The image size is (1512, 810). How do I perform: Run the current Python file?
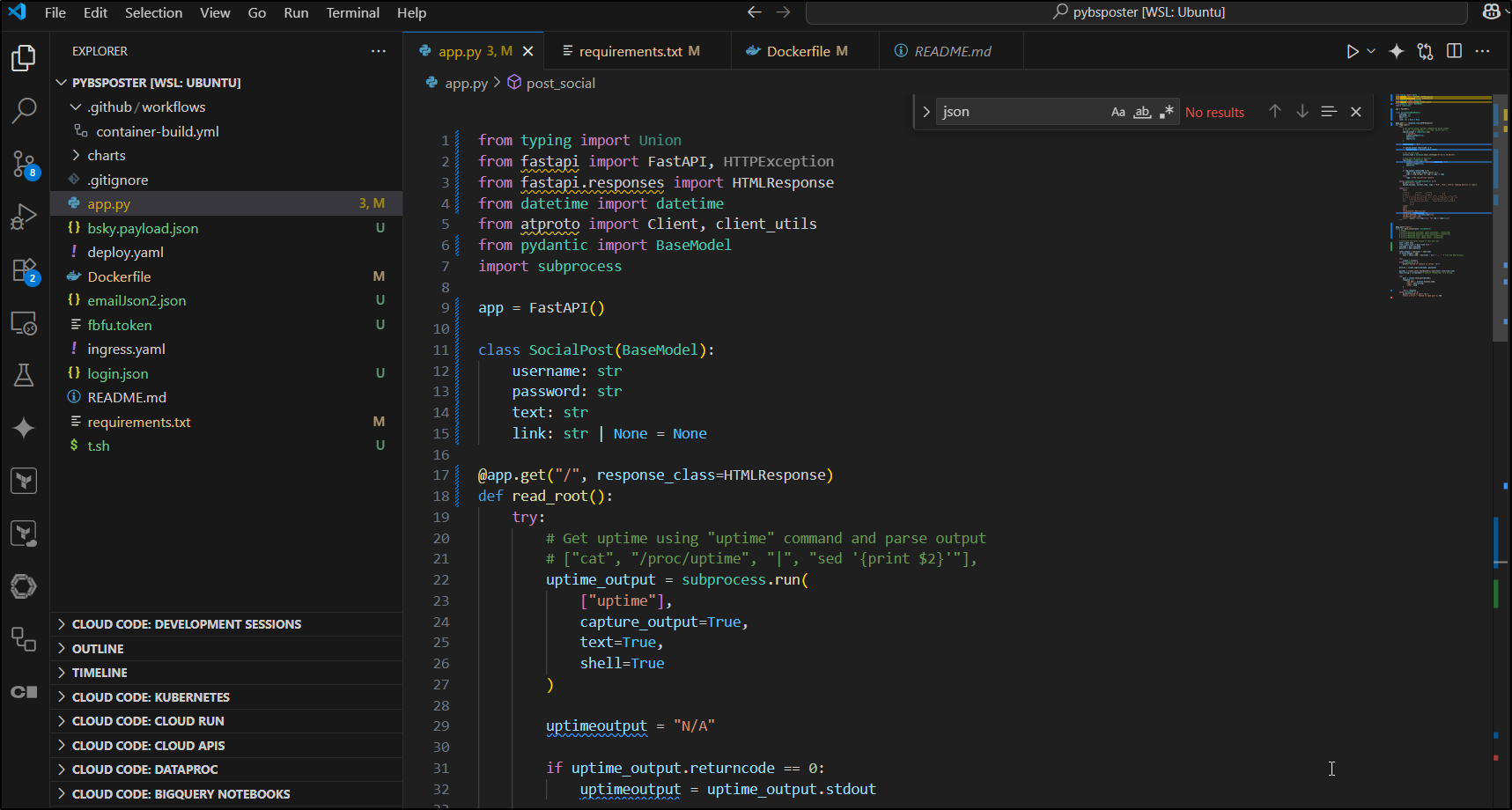tap(1353, 50)
